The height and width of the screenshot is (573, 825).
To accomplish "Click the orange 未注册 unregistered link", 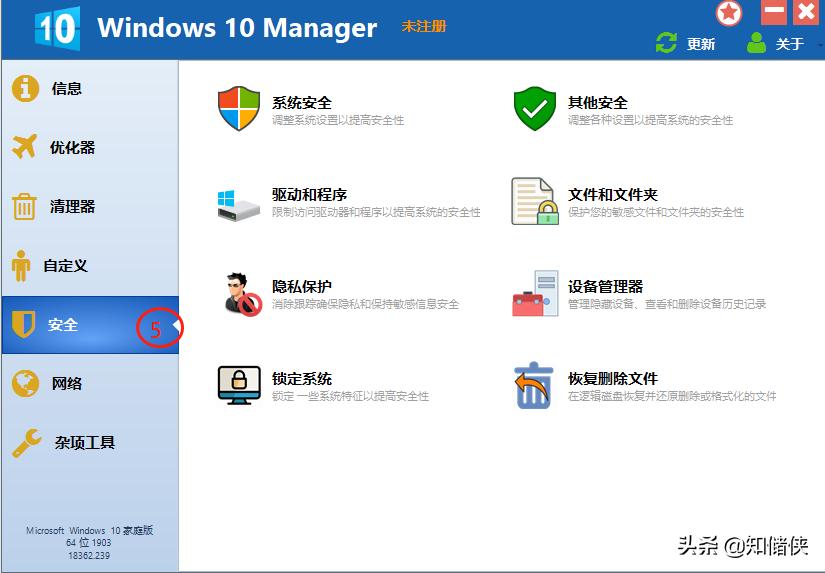I will click(x=424, y=26).
